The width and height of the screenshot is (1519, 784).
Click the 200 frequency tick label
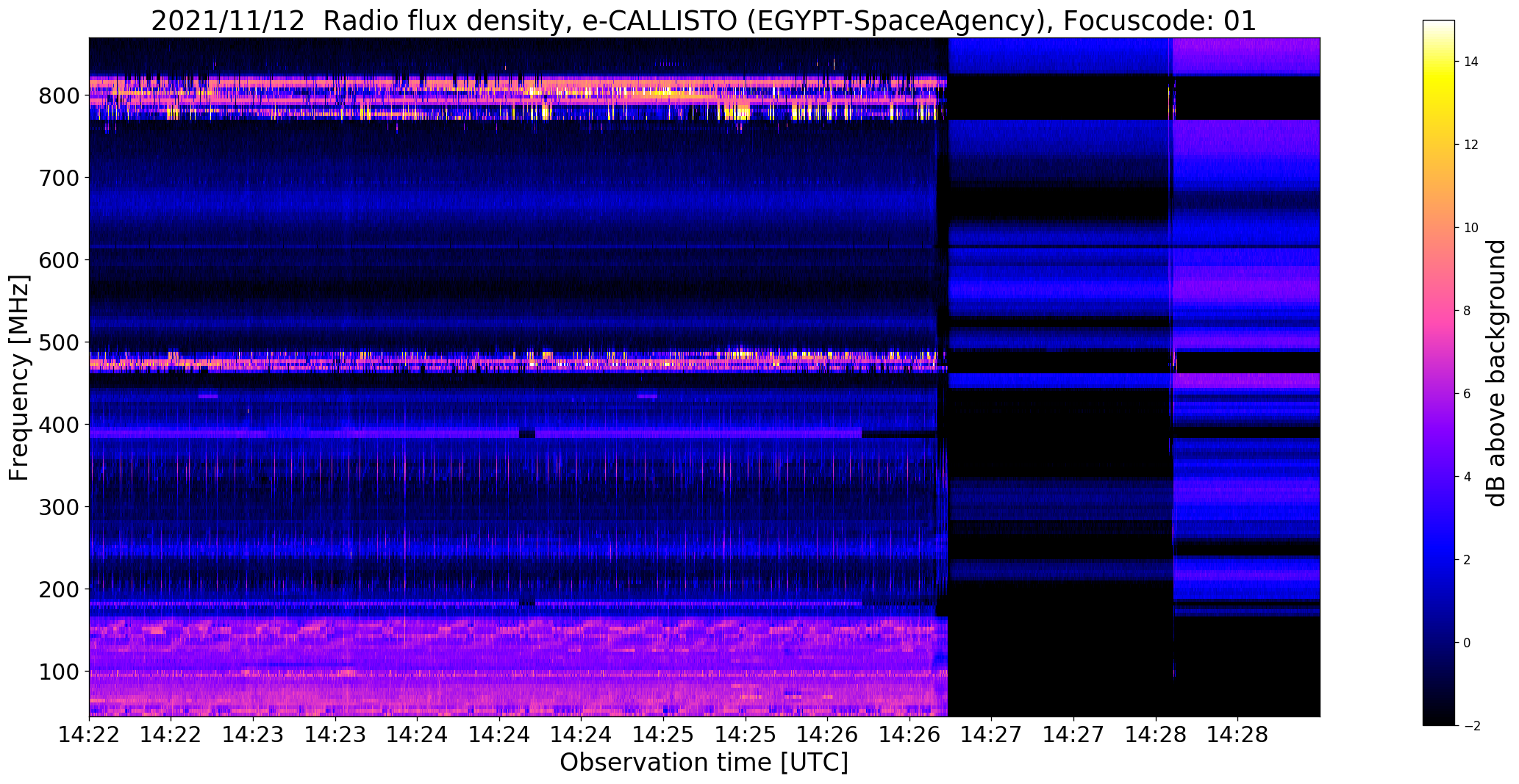point(57,589)
